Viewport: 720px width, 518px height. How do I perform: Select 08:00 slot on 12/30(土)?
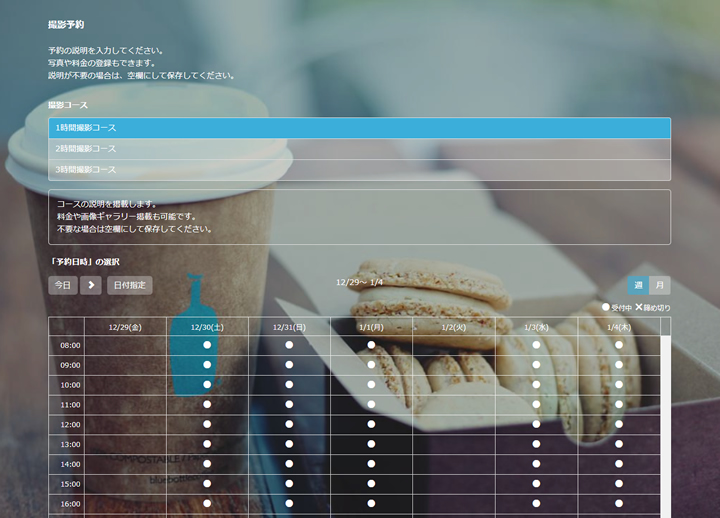[207, 345]
